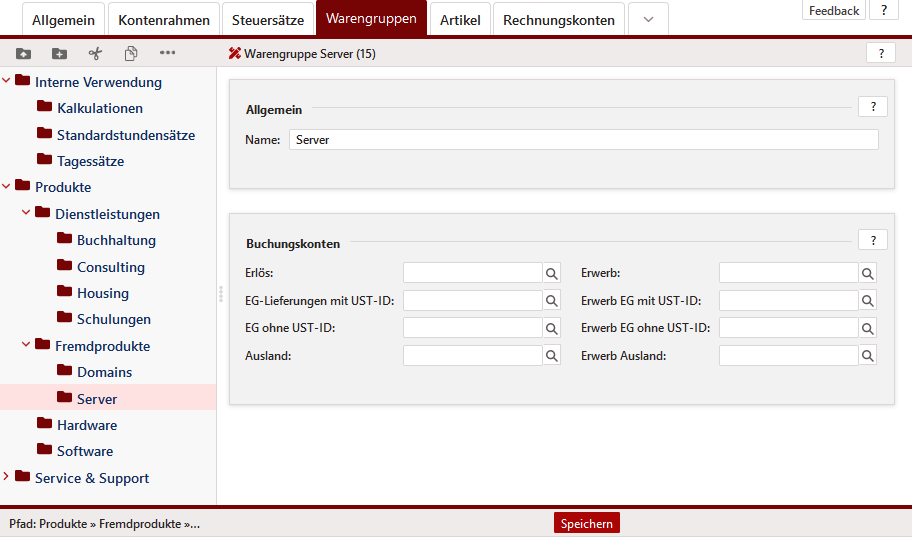The image size is (912, 537).
Task: Collapse the Produkte tree node
Action: point(7,187)
